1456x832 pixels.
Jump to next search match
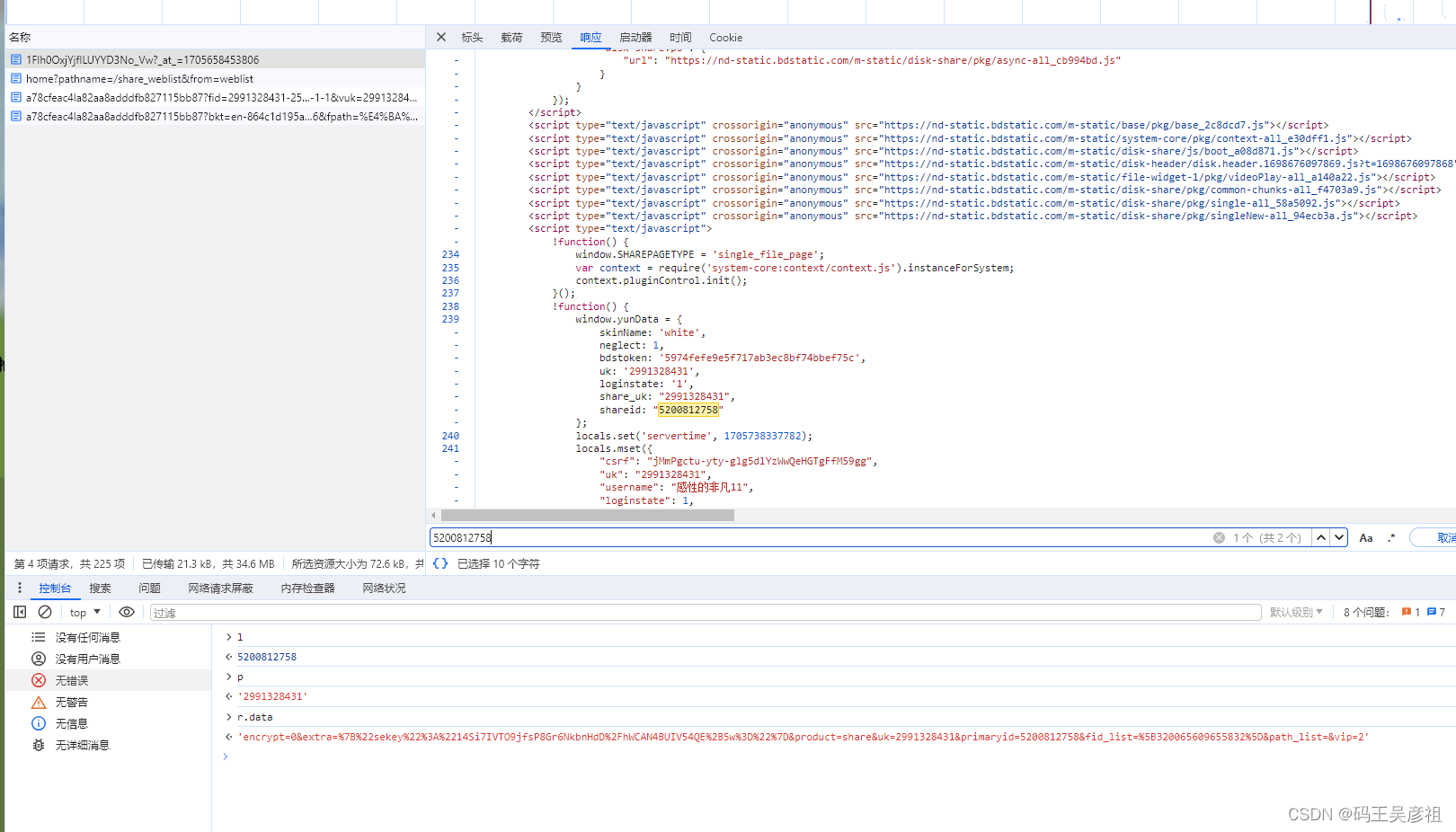1339,537
